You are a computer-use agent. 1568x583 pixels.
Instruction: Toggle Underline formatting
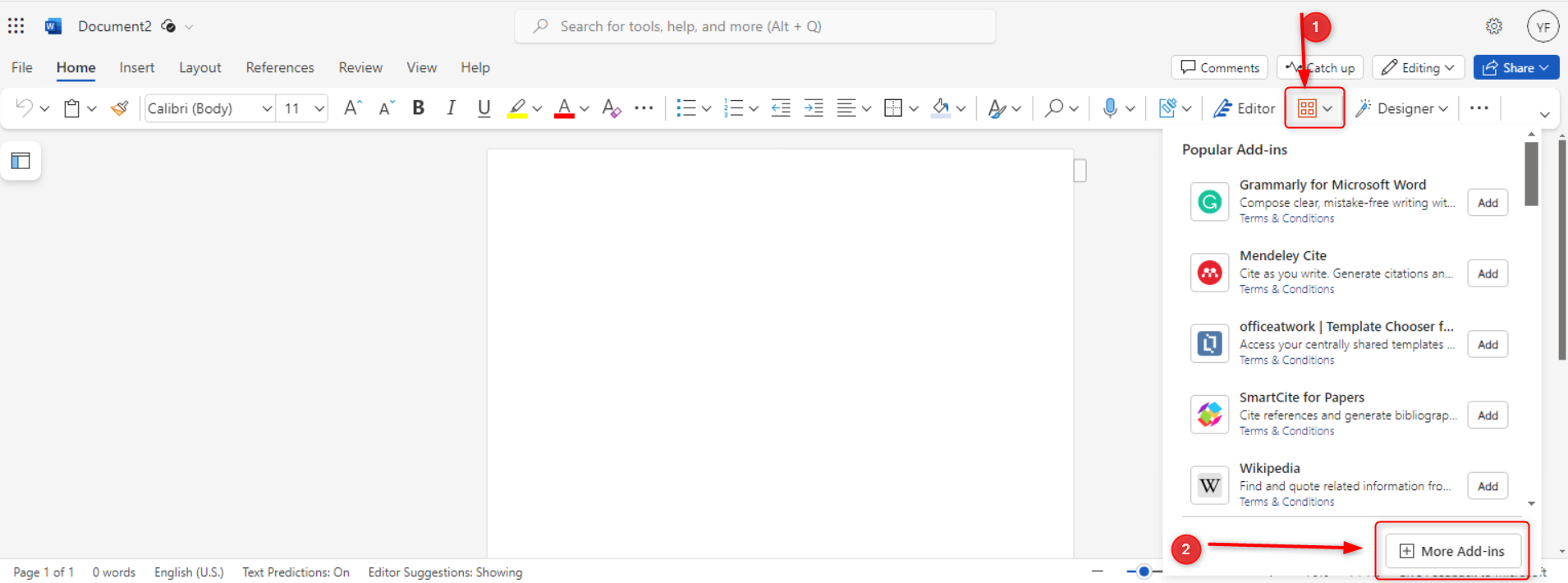484,108
